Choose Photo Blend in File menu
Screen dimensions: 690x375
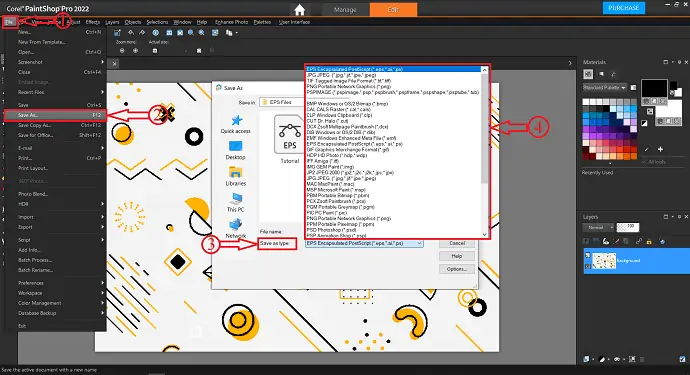(55, 194)
